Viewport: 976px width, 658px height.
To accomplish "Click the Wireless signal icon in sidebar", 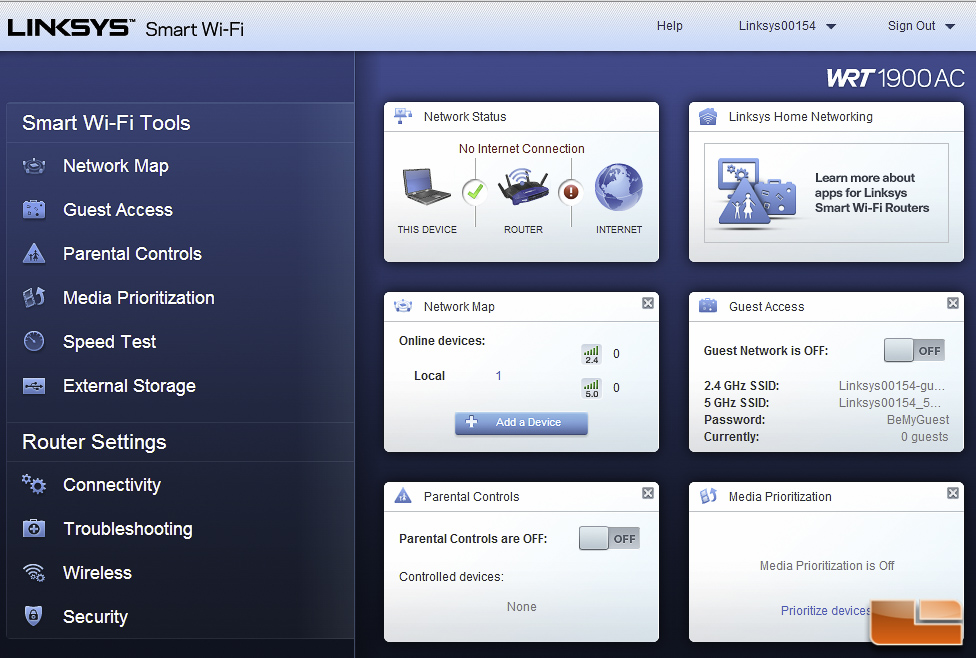I will click(34, 573).
